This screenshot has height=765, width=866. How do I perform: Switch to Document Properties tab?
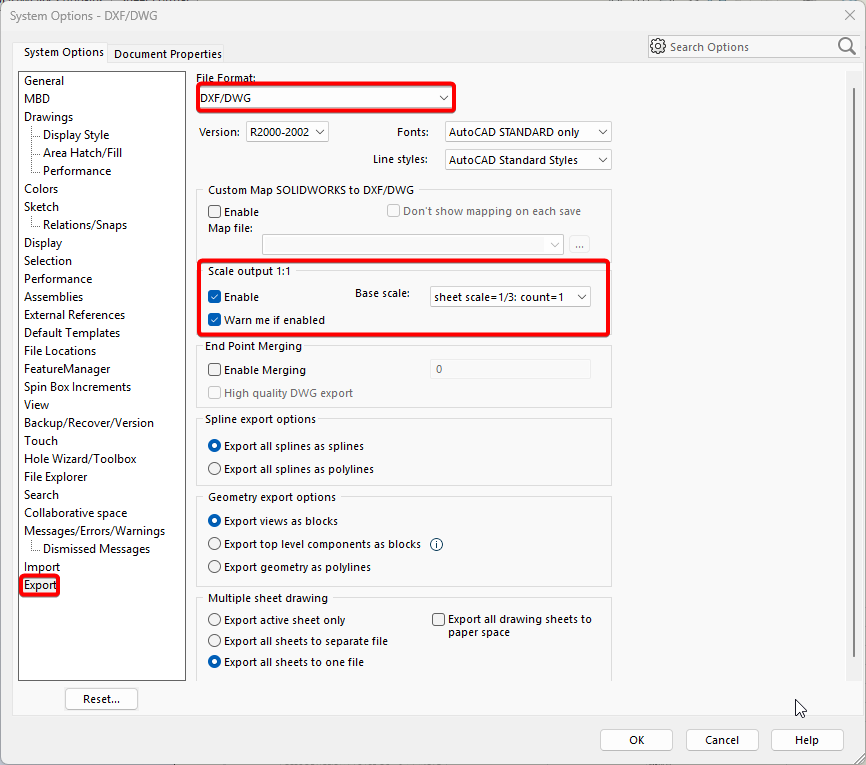(167, 54)
